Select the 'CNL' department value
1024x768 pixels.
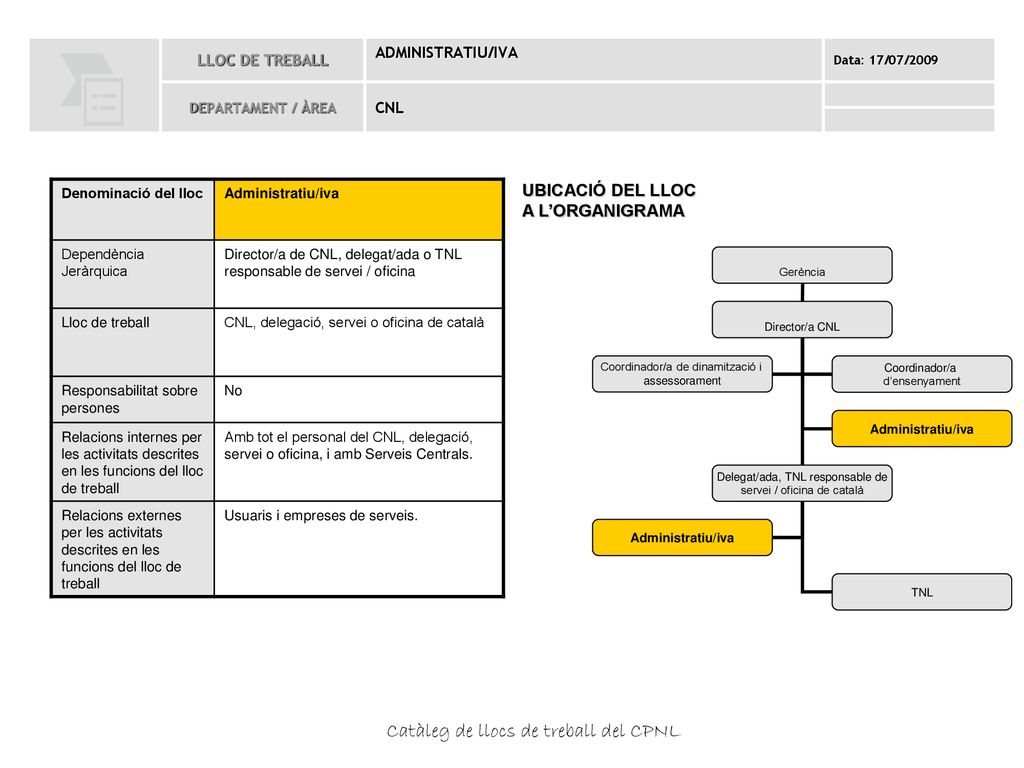[x=389, y=108]
